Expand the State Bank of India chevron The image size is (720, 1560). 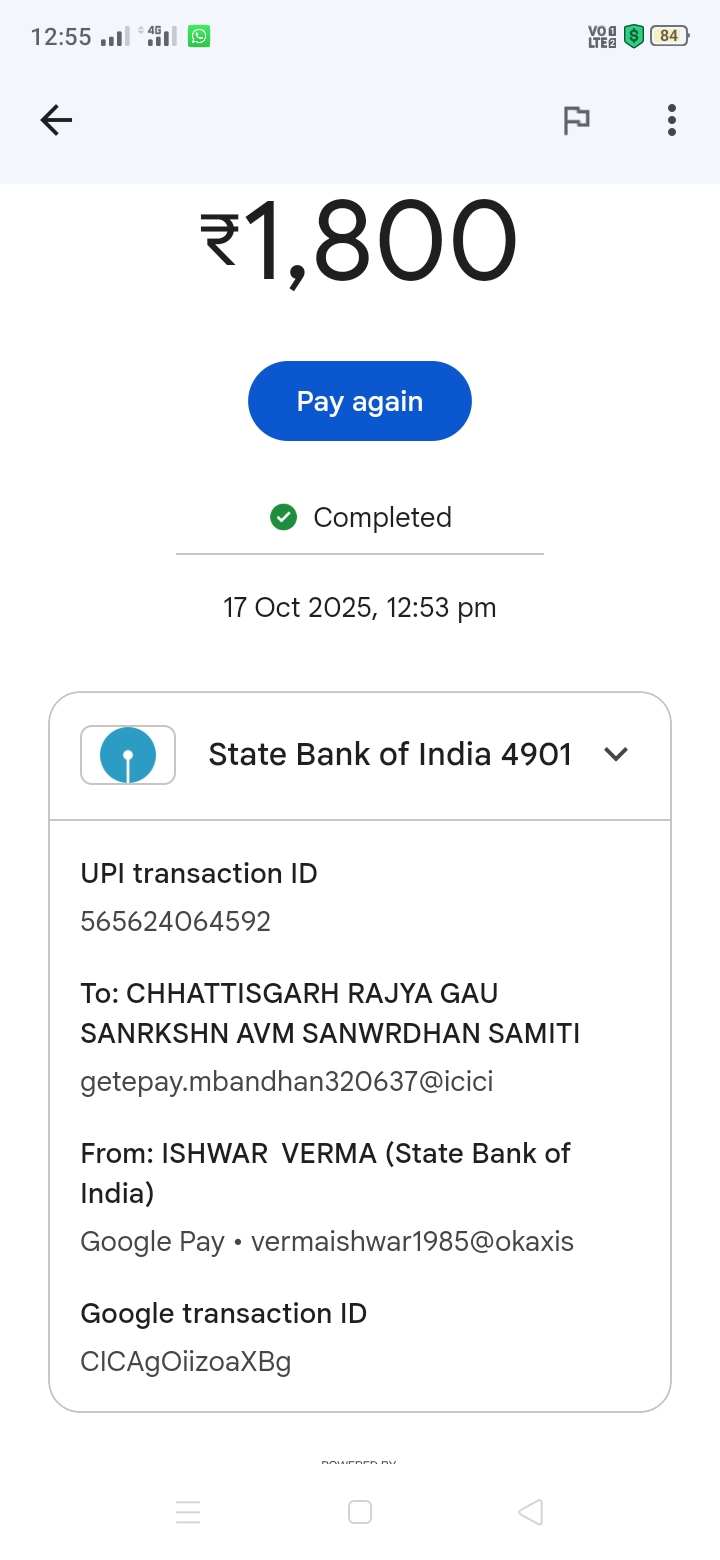616,755
